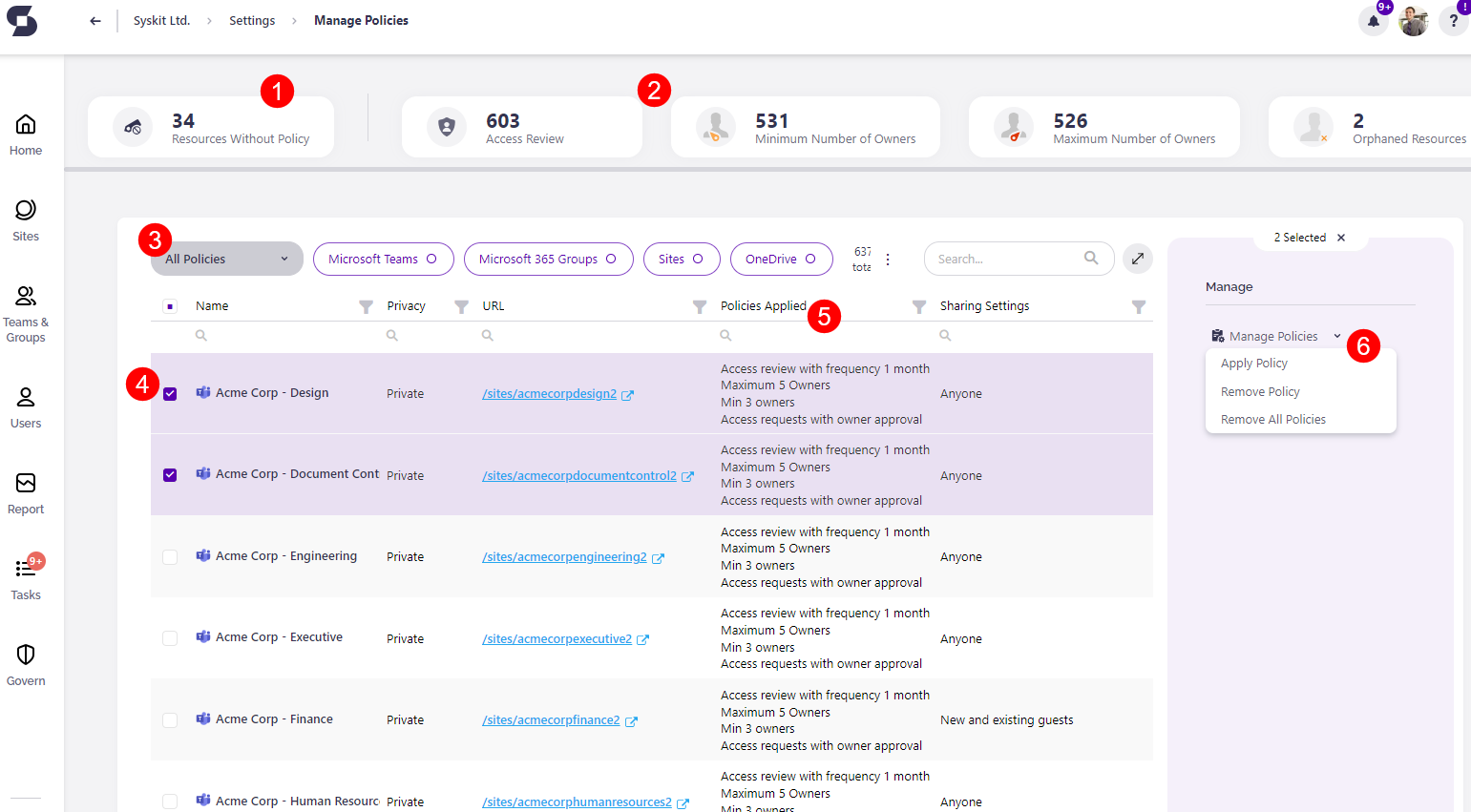Activate the Microsoft Teams filter pill

pos(383,259)
